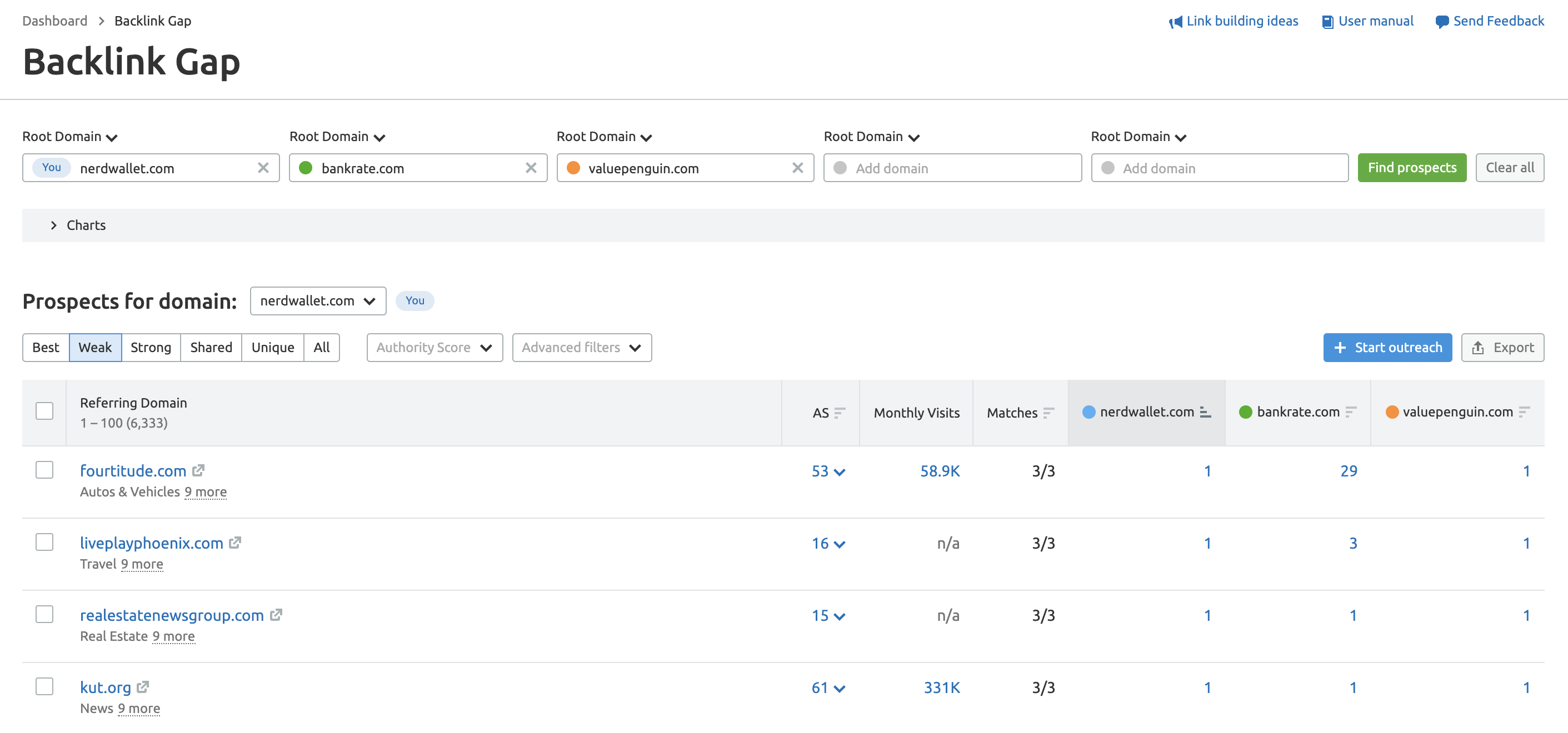Select the Weak prospects tab
Viewport: 1568px width, 733px height.
pos(95,347)
